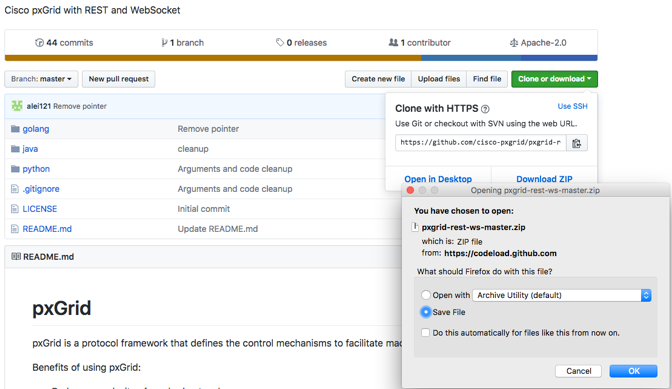This screenshot has height=389, width=672.
Task: Click New pull request button
Action: 119,79
